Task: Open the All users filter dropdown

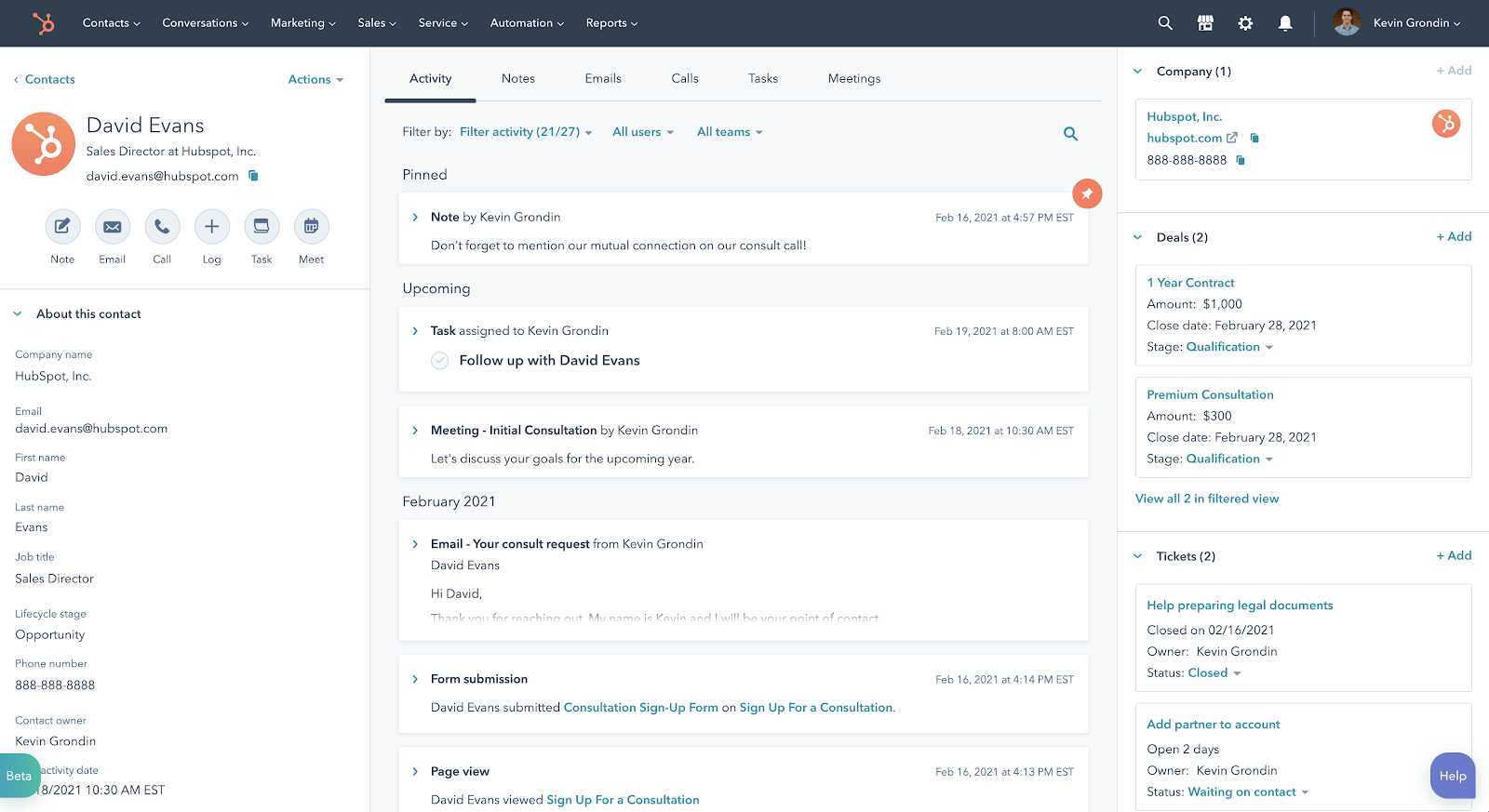Action: click(643, 132)
